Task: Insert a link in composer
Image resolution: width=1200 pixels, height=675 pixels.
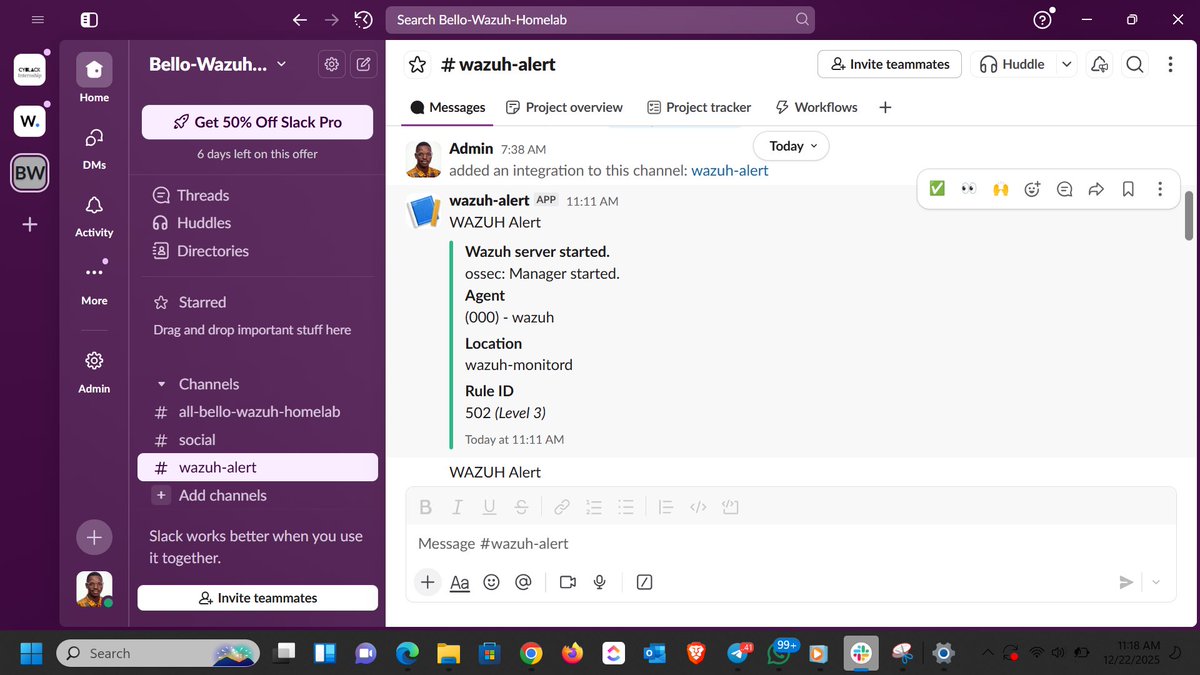Action: coord(562,507)
